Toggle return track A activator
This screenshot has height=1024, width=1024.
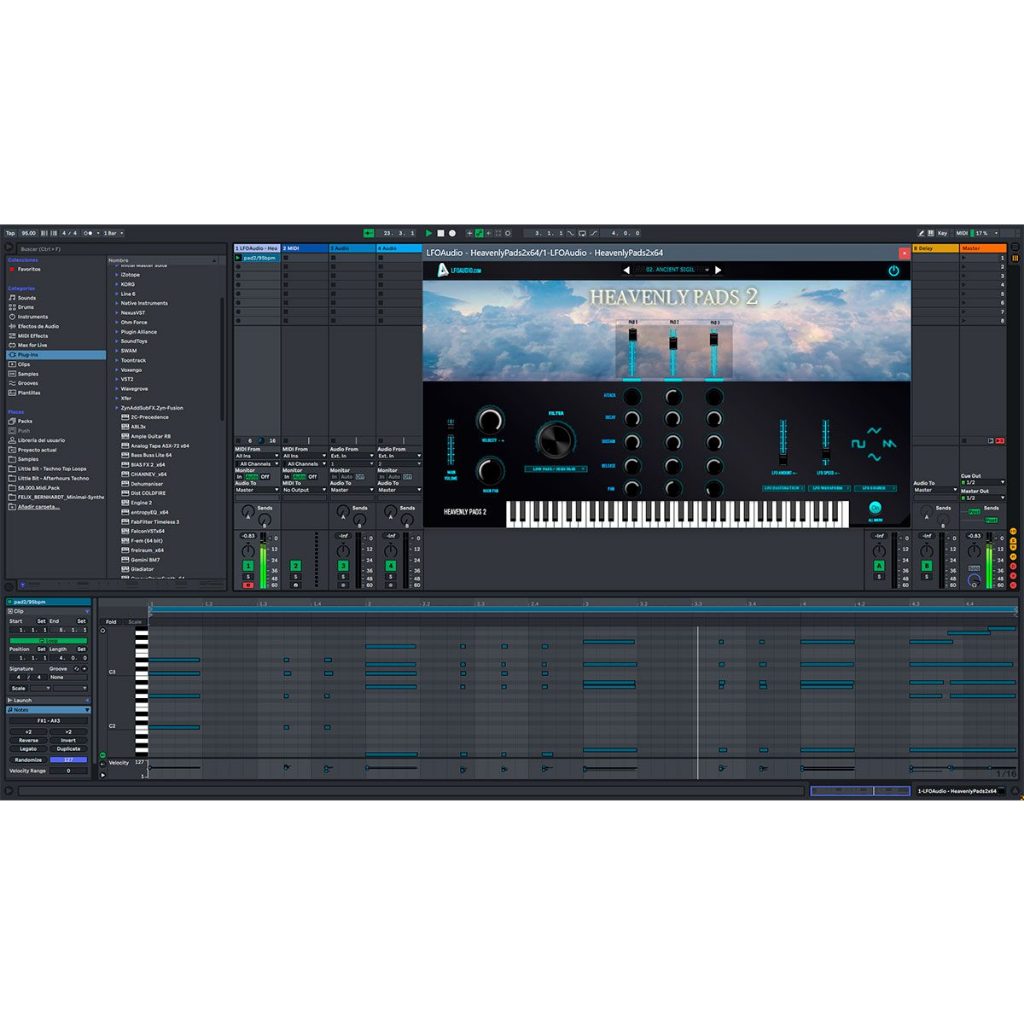[x=879, y=566]
